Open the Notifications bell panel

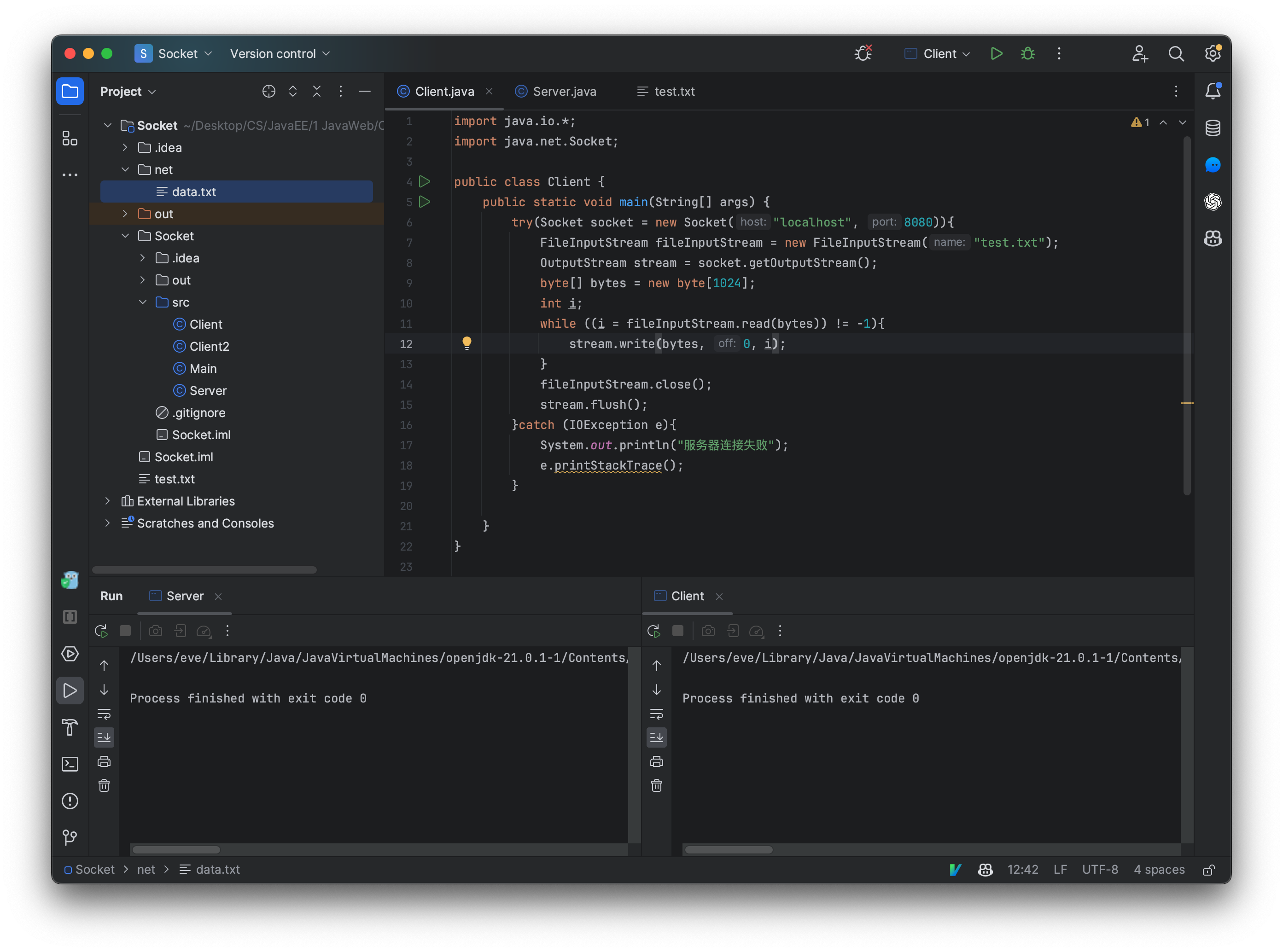tap(1213, 91)
